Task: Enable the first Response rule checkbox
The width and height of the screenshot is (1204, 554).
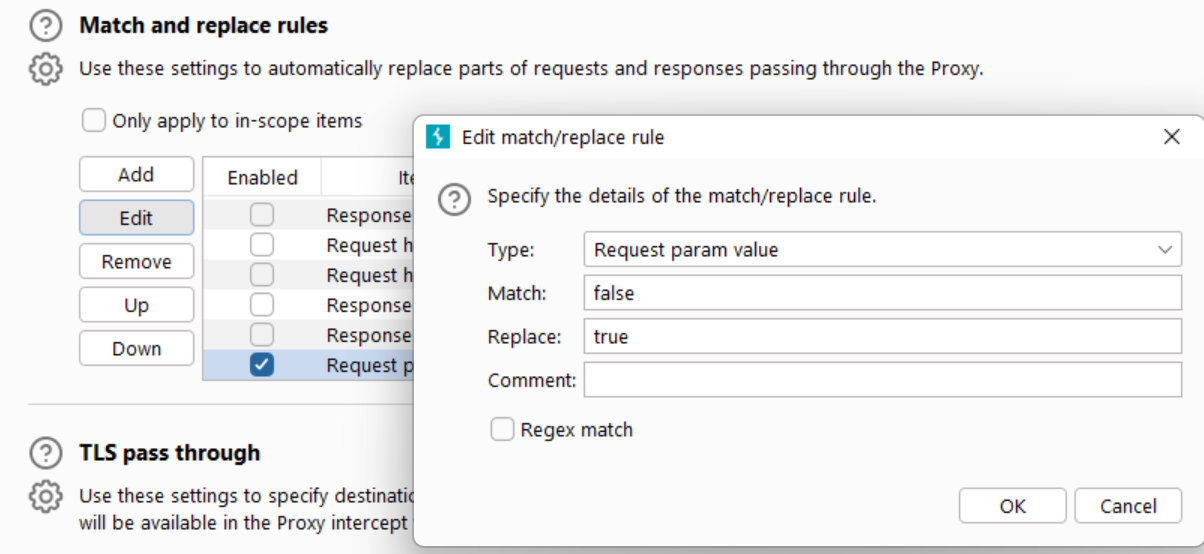Action: 261,215
